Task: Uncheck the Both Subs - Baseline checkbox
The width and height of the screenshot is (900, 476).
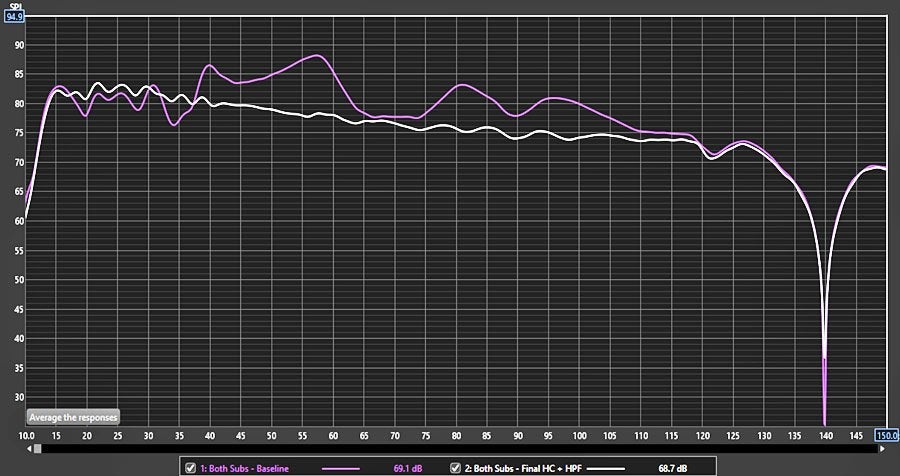Action: 190,467
